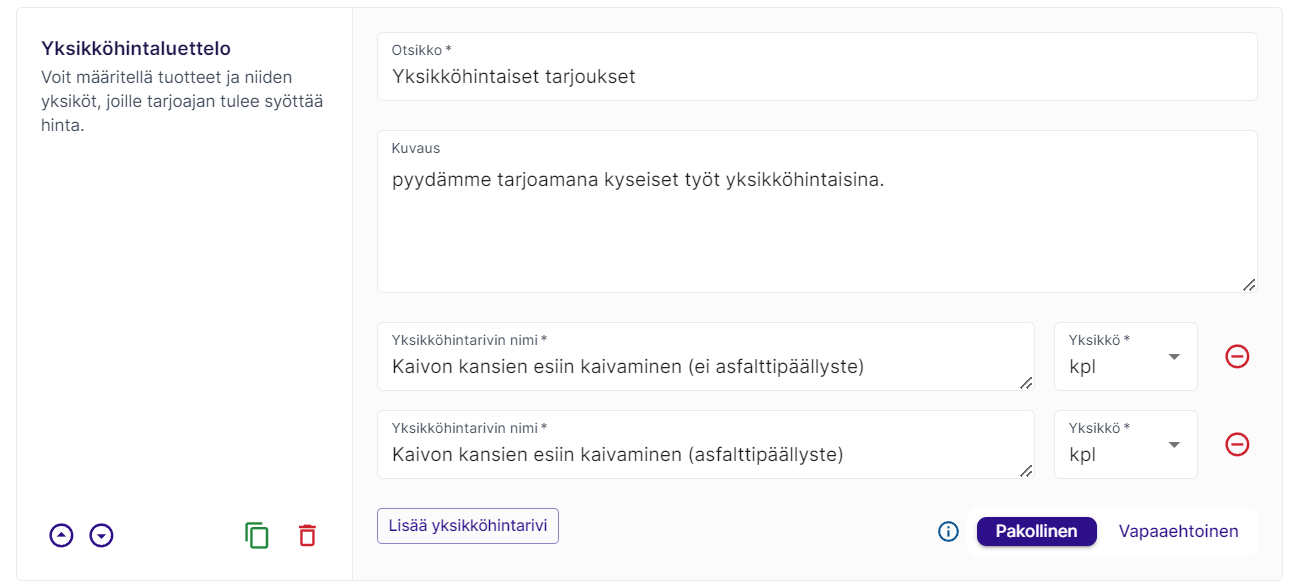This screenshot has width=1291, height=586.
Task: Open the first row's Yksikkö dropdown
Action: (1125, 357)
